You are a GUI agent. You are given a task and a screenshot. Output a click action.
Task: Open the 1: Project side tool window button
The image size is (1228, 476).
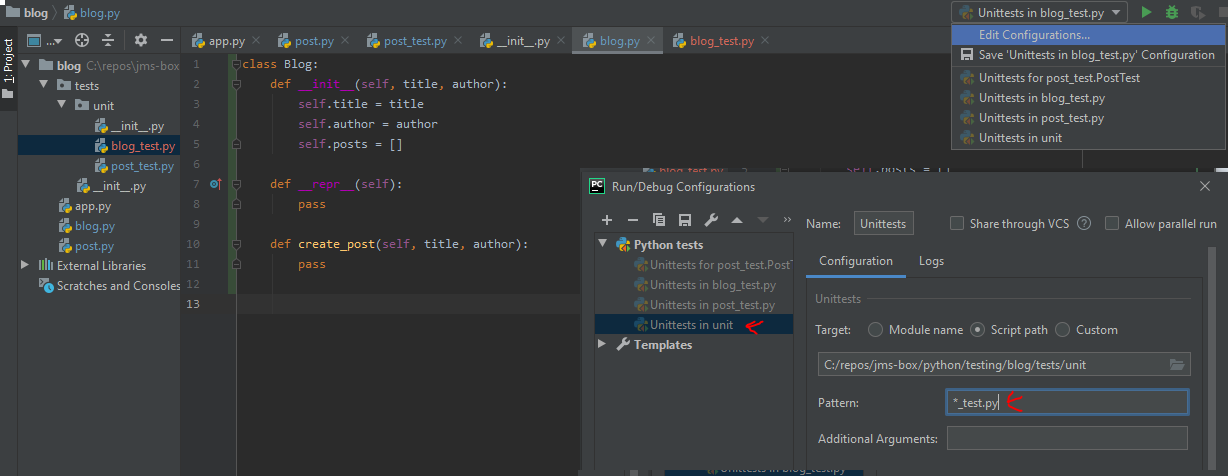8,68
